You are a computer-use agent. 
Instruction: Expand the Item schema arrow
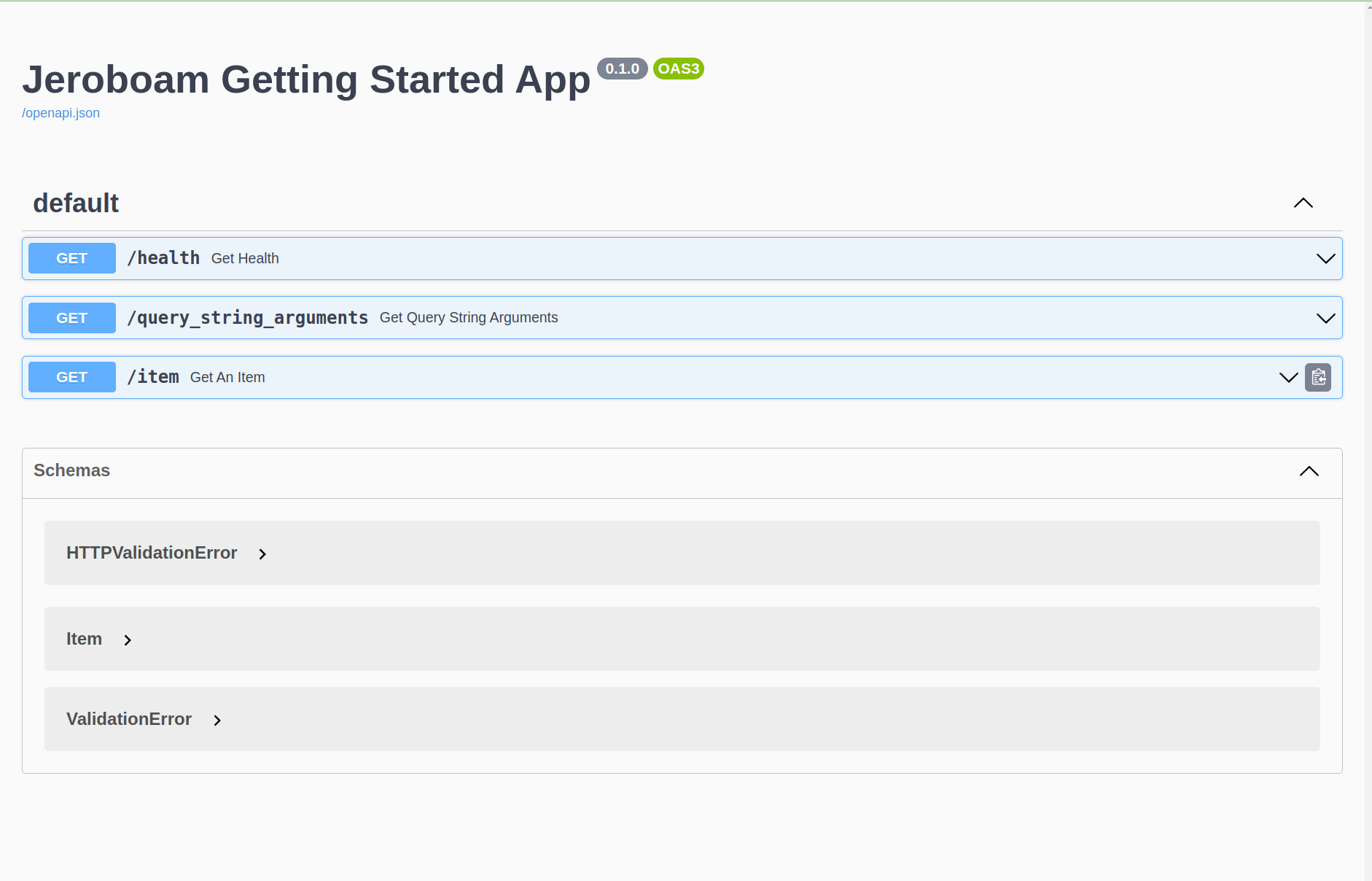point(128,640)
